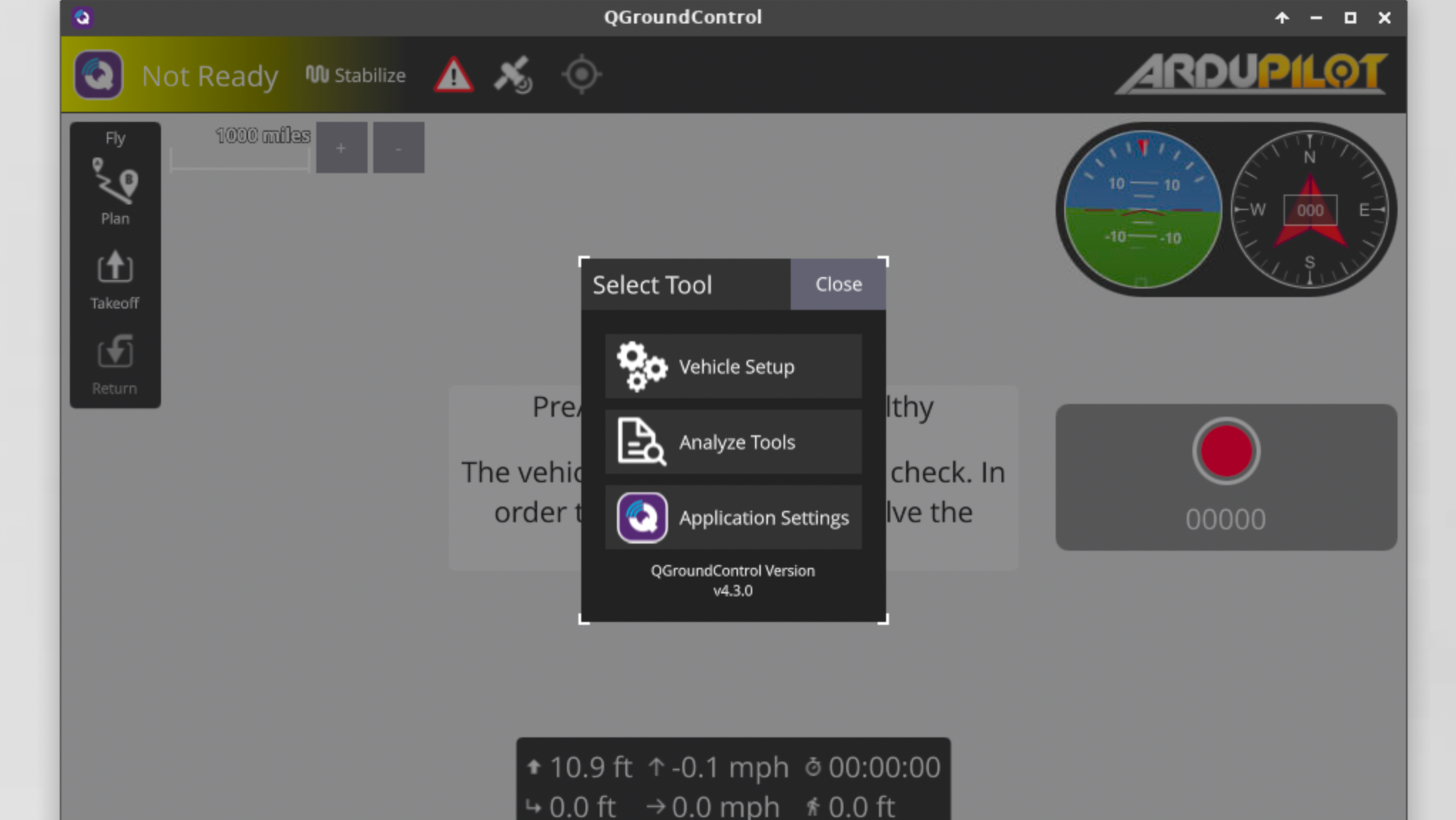Click compass heading '000' readout
Viewport: 1456px width, 820px height.
click(1310, 210)
